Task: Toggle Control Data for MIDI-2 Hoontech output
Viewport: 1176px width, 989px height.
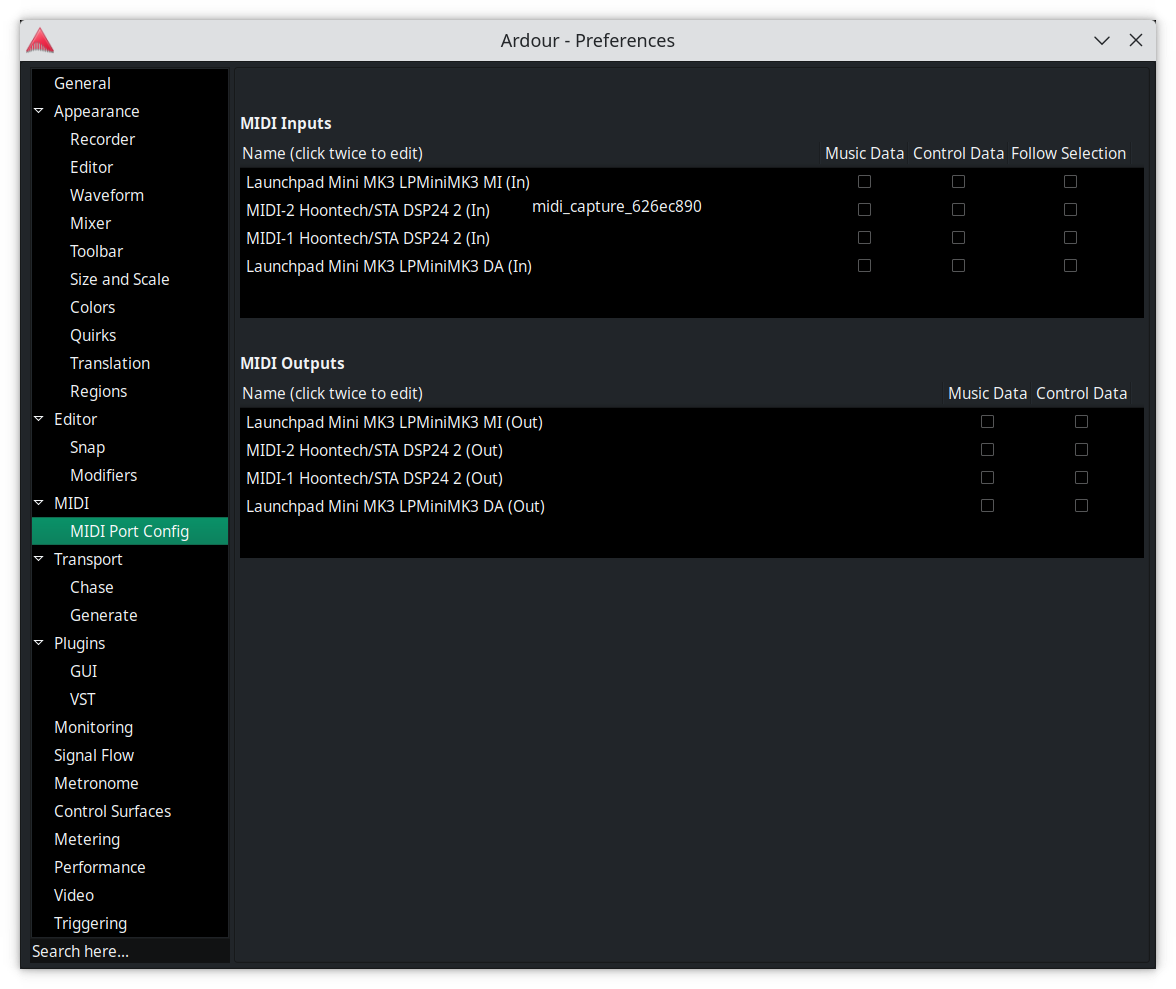Action: tap(1081, 450)
